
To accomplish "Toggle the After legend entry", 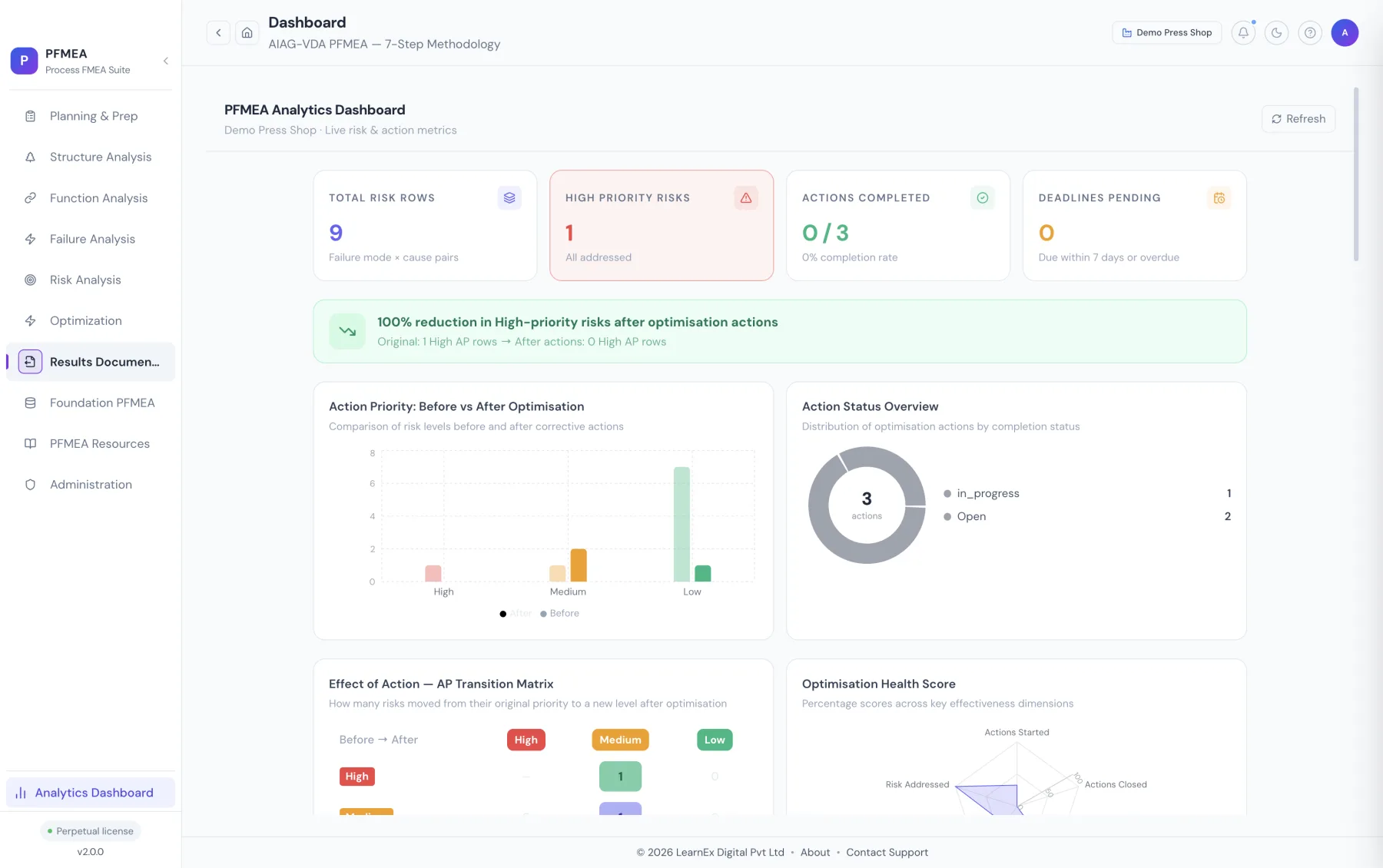I will click(516, 614).
